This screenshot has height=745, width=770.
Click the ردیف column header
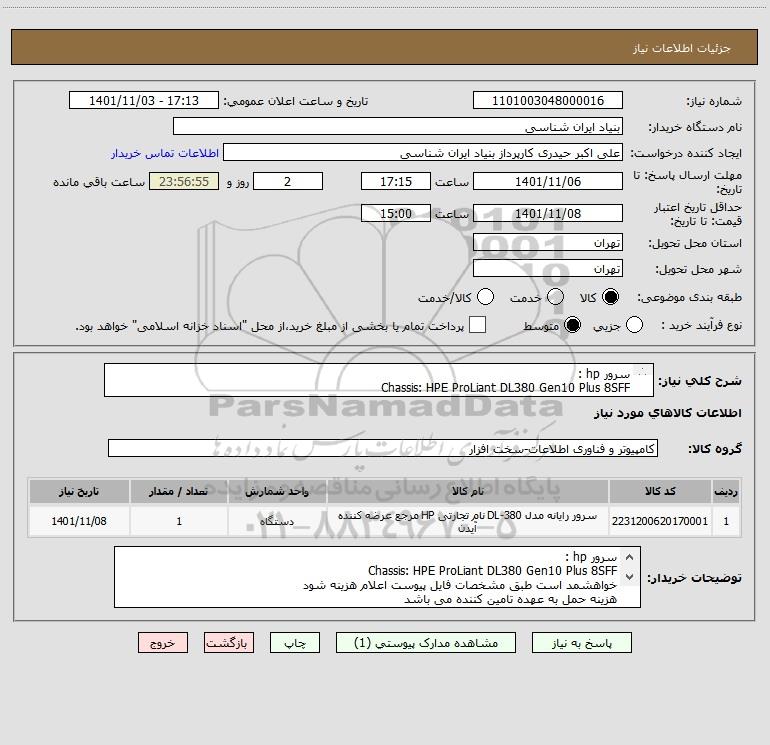pyautogui.click(x=726, y=492)
